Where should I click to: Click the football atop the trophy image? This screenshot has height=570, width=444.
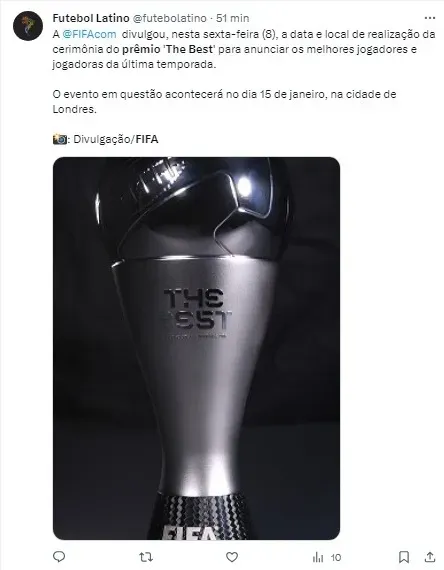coord(193,207)
